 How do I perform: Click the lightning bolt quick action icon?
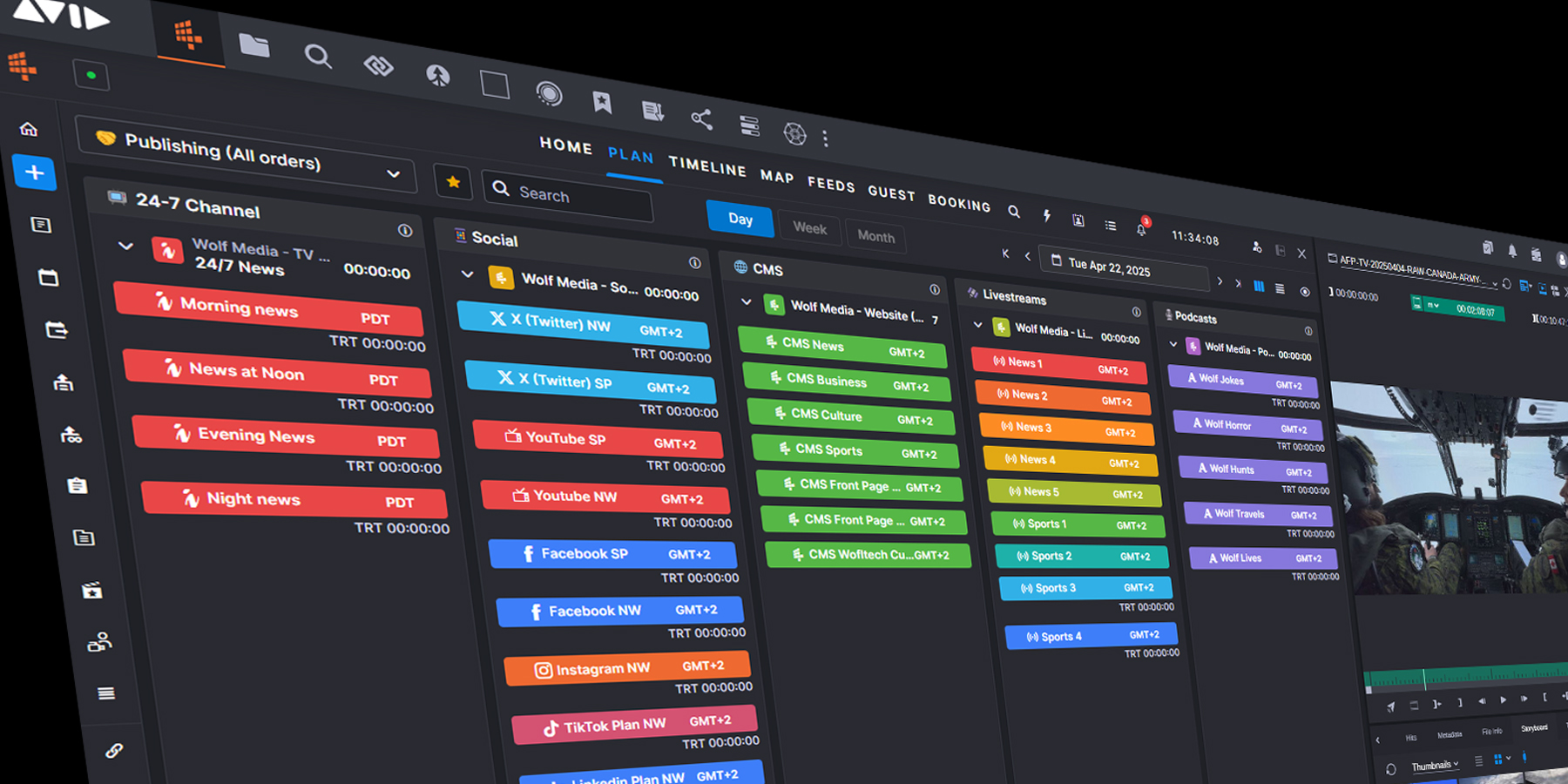tap(1046, 215)
